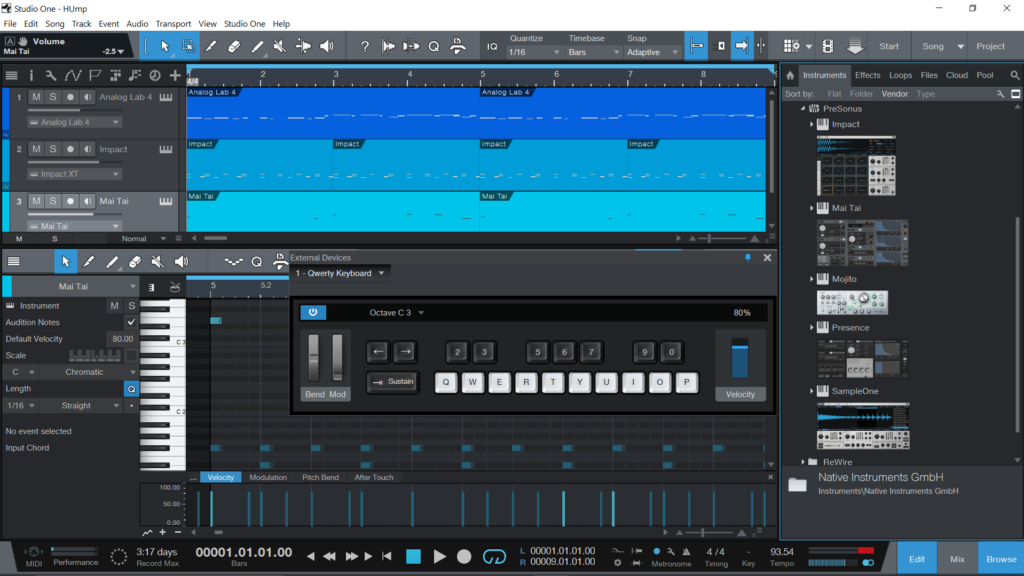The width and height of the screenshot is (1024, 576).
Task: Click the question mark help icon
Action: [x=365, y=46]
